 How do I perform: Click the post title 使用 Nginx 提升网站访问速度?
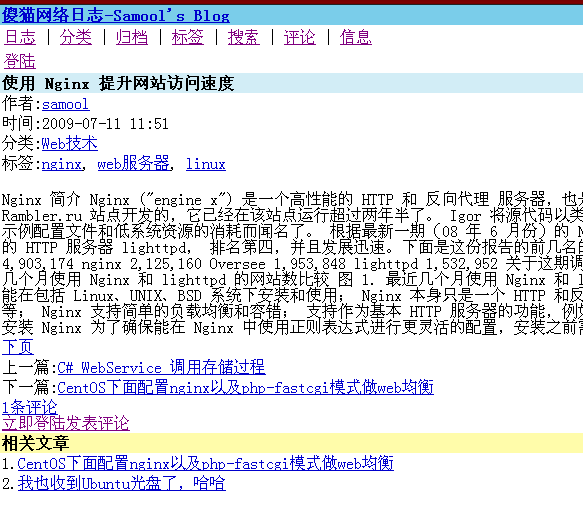click(118, 83)
